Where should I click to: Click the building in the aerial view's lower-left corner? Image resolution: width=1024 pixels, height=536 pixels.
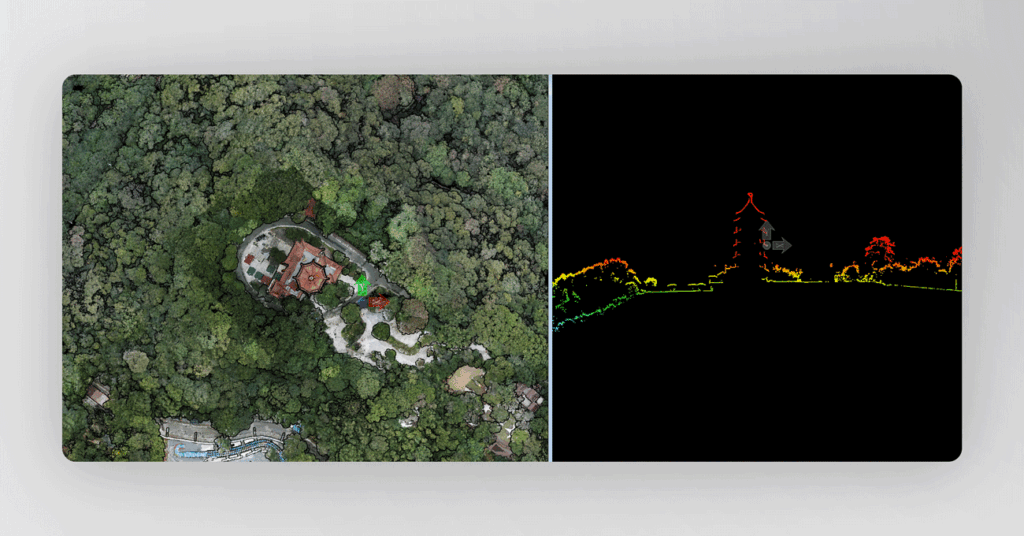(x=97, y=395)
